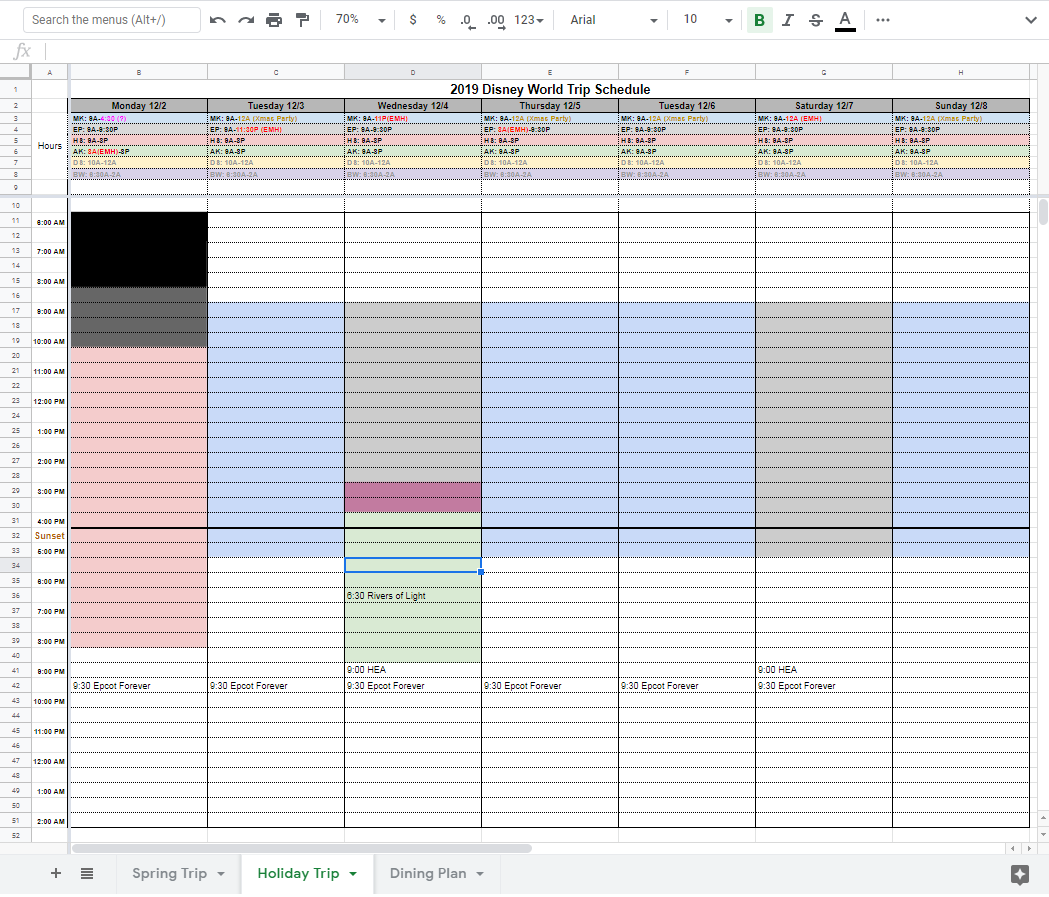
Task: Select Monday's '9:30 Epcot Forever' cell
Action: [x=138, y=686]
